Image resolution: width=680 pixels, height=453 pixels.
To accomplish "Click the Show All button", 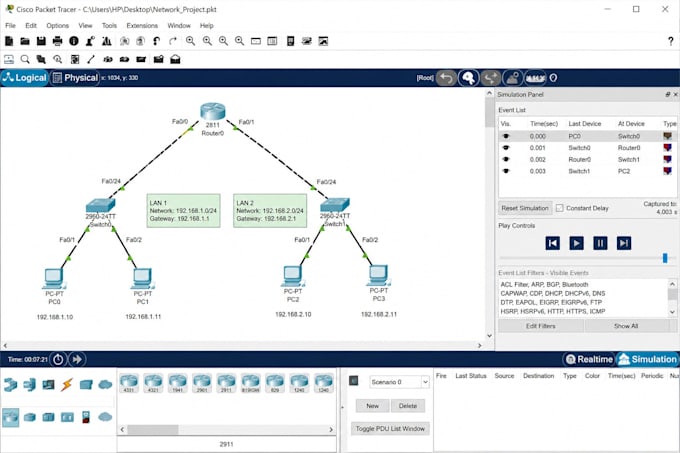I will [x=626, y=326].
